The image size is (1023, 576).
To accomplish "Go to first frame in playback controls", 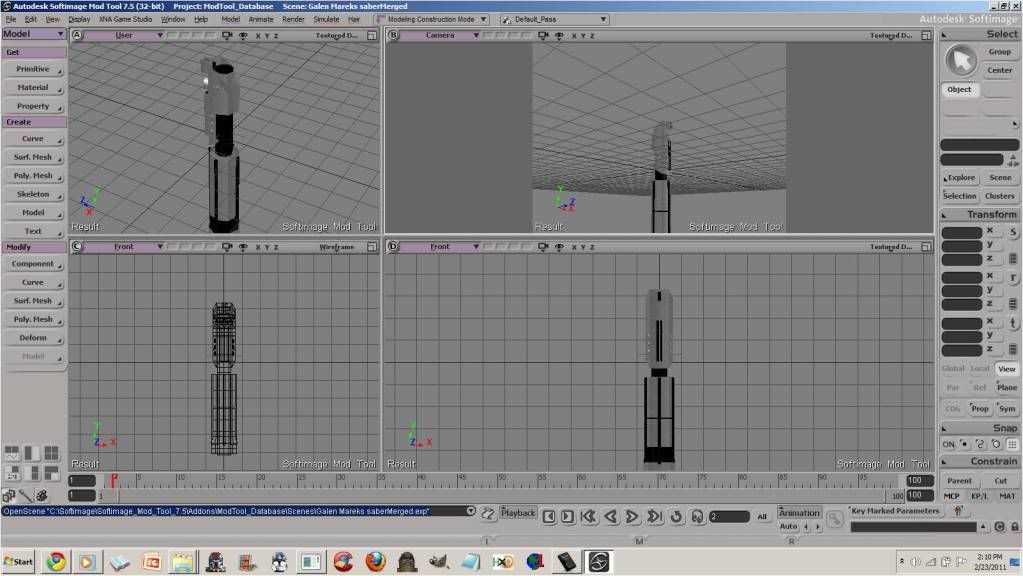I will click(588, 516).
